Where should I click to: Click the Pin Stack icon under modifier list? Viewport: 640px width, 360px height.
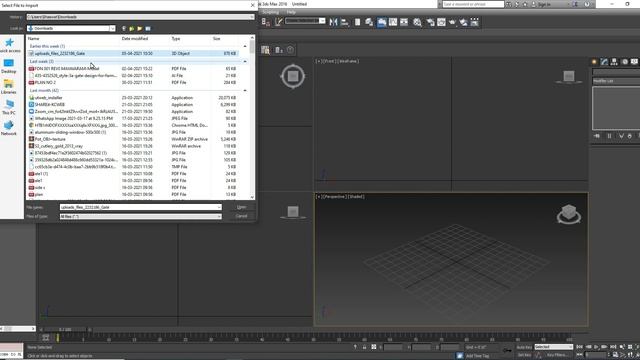(x=597, y=136)
